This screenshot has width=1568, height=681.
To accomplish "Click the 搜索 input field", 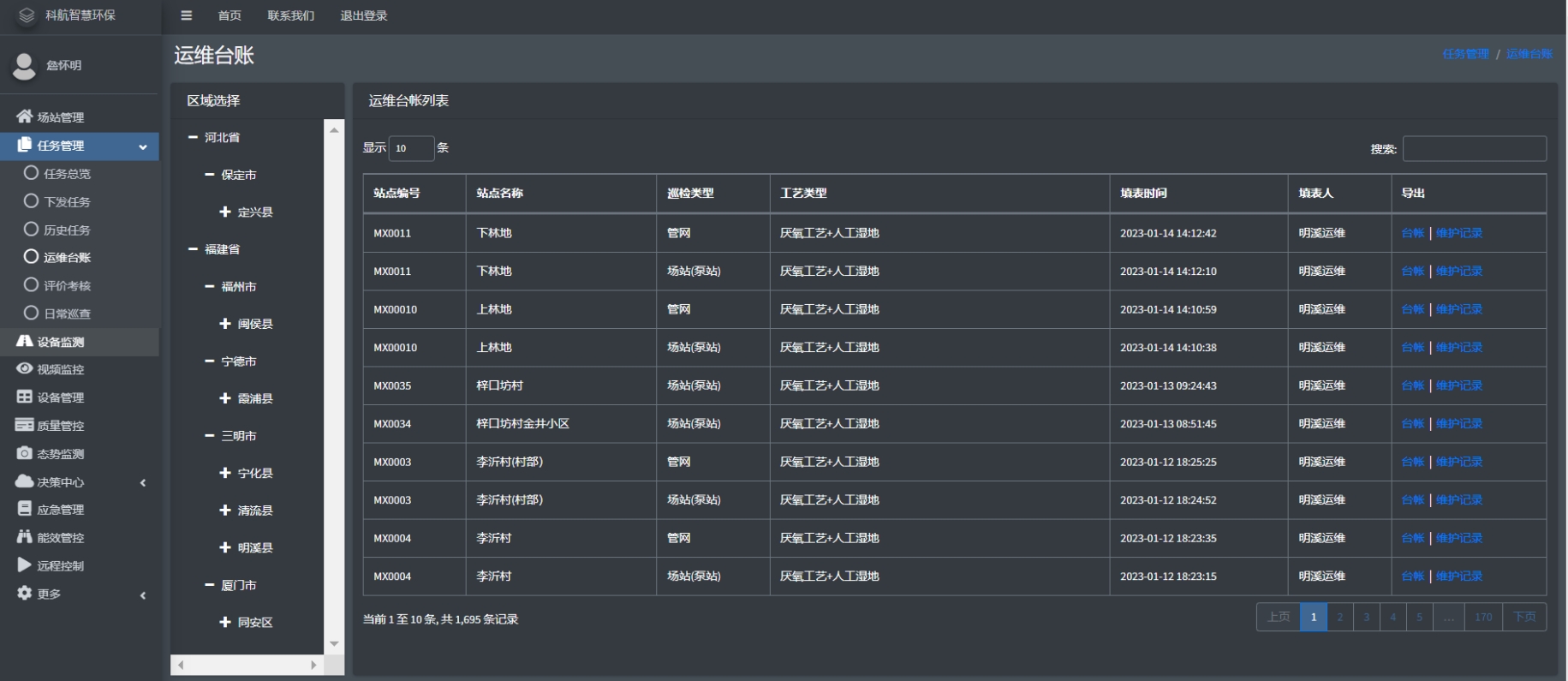I will click(x=1474, y=148).
